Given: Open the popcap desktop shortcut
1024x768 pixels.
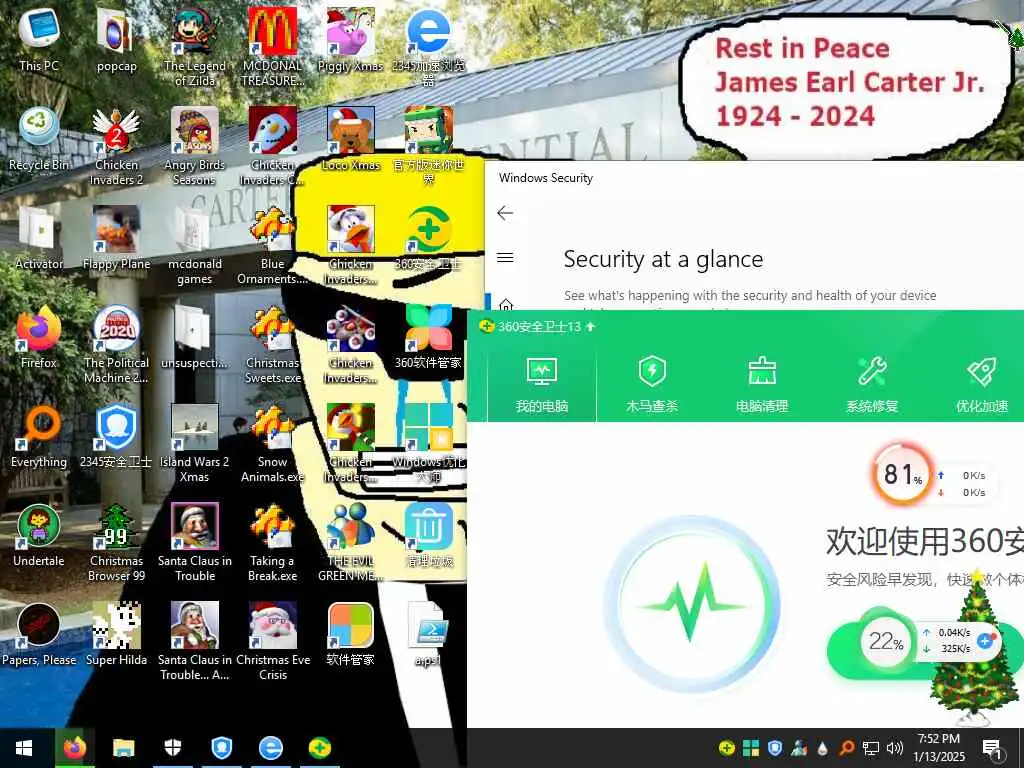Looking at the screenshot, I should [116, 40].
